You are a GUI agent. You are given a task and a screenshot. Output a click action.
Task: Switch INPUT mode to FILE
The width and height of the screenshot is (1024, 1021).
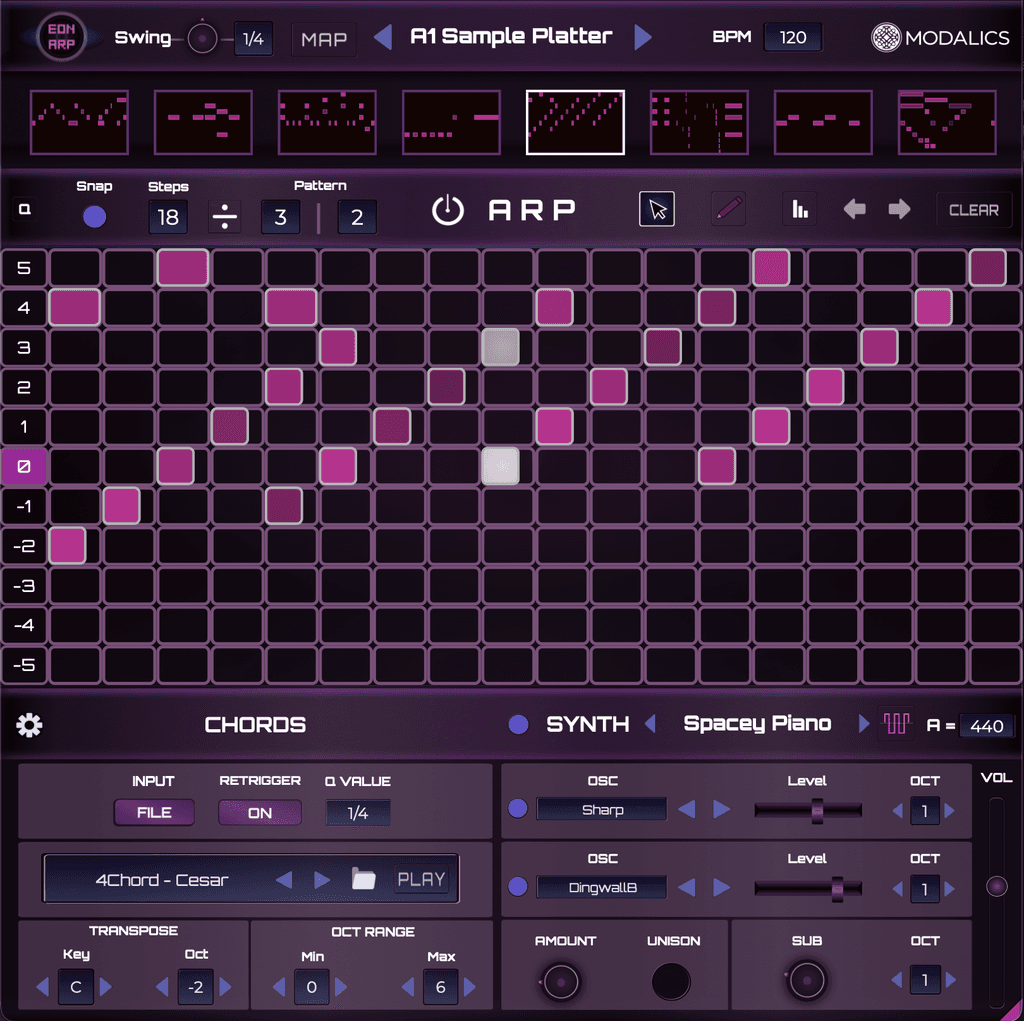(x=153, y=813)
